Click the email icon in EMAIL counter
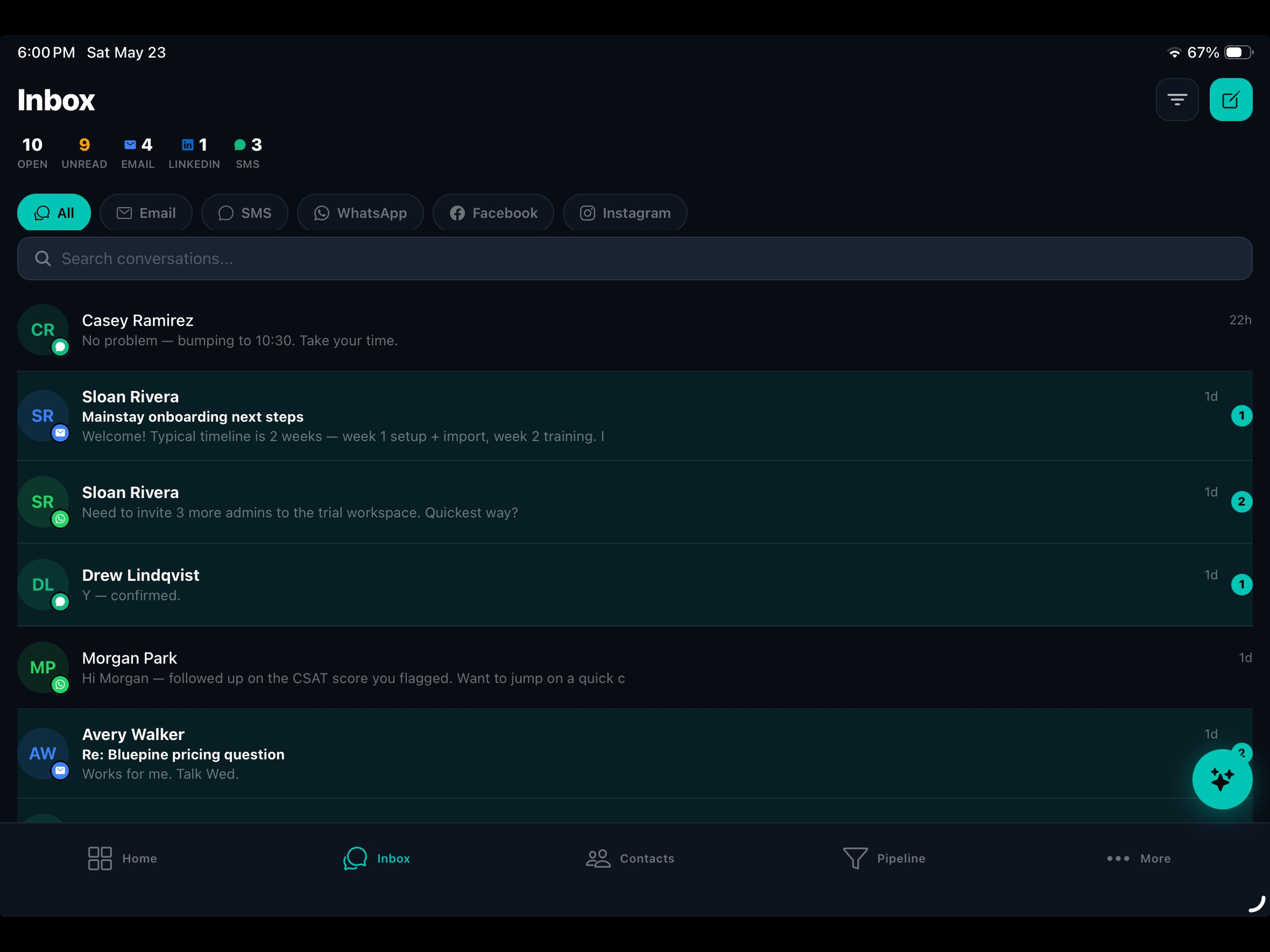Image resolution: width=1270 pixels, height=952 pixels. coord(130,145)
